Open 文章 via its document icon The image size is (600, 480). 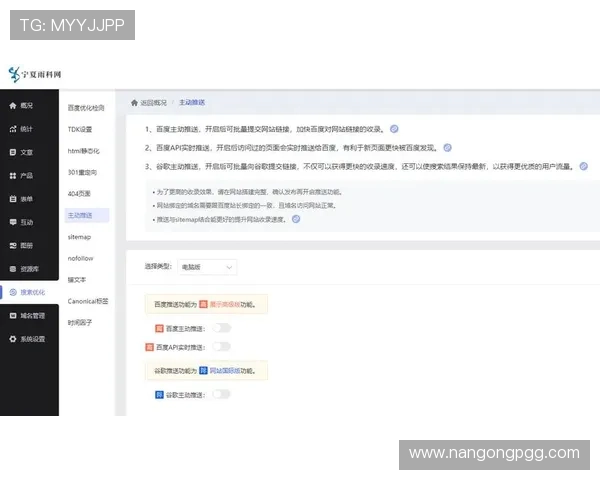point(13,152)
